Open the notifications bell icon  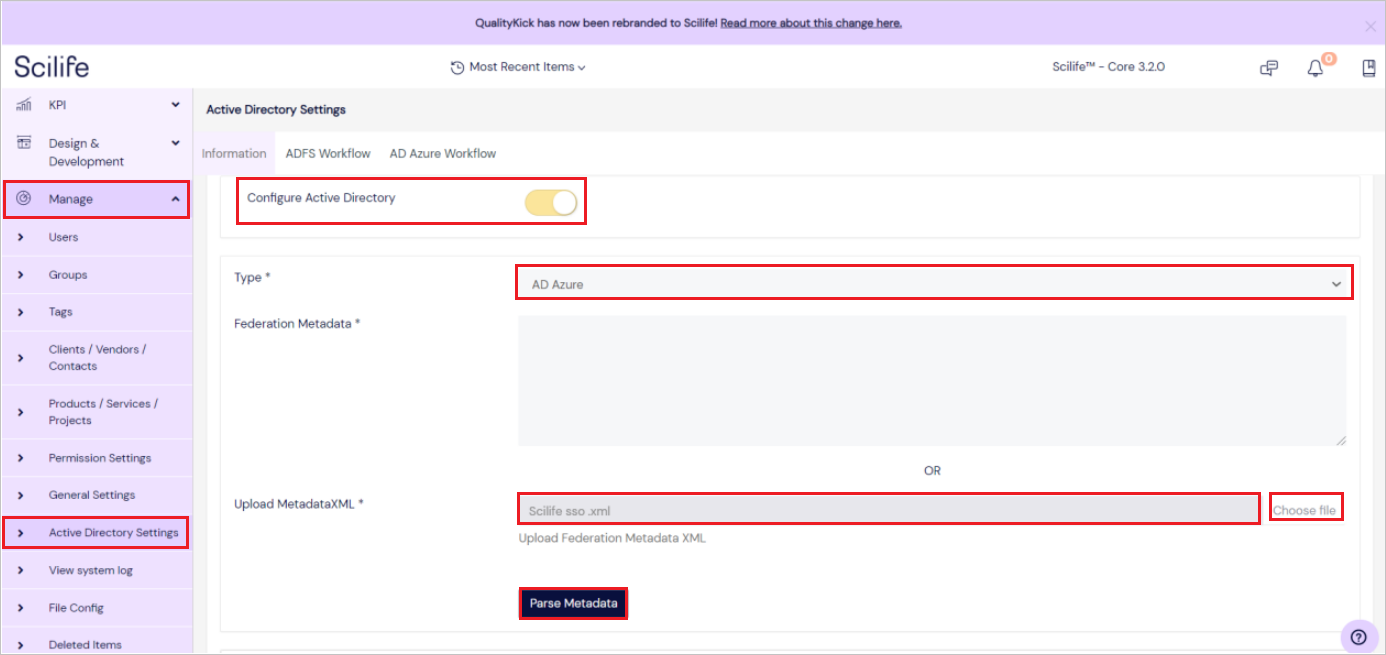tap(1315, 67)
